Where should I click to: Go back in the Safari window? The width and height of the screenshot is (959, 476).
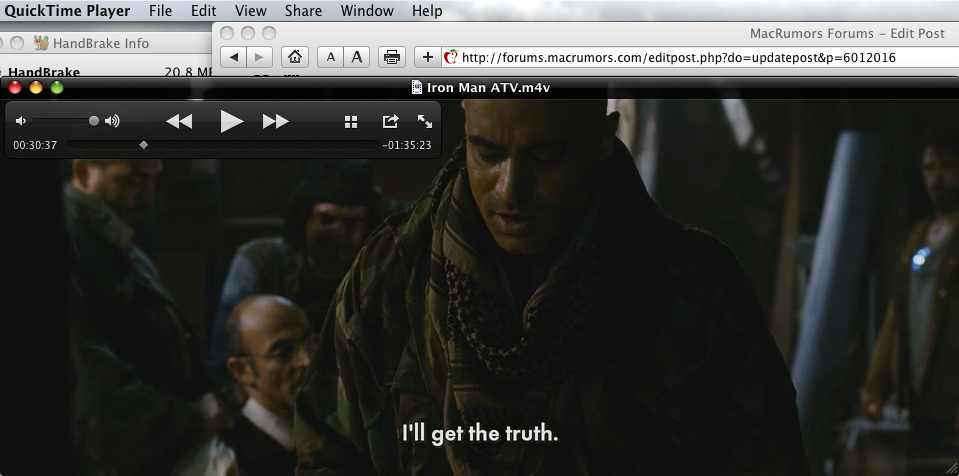[x=233, y=58]
